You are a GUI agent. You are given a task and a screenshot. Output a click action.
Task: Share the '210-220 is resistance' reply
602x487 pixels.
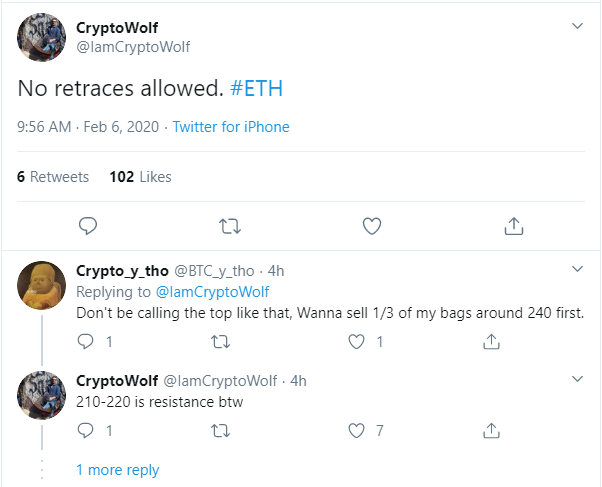coord(491,431)
